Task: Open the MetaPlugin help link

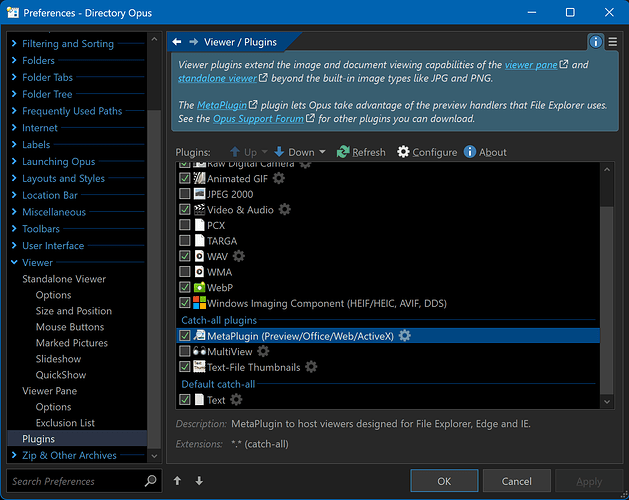Action: (x=222, y=105)
